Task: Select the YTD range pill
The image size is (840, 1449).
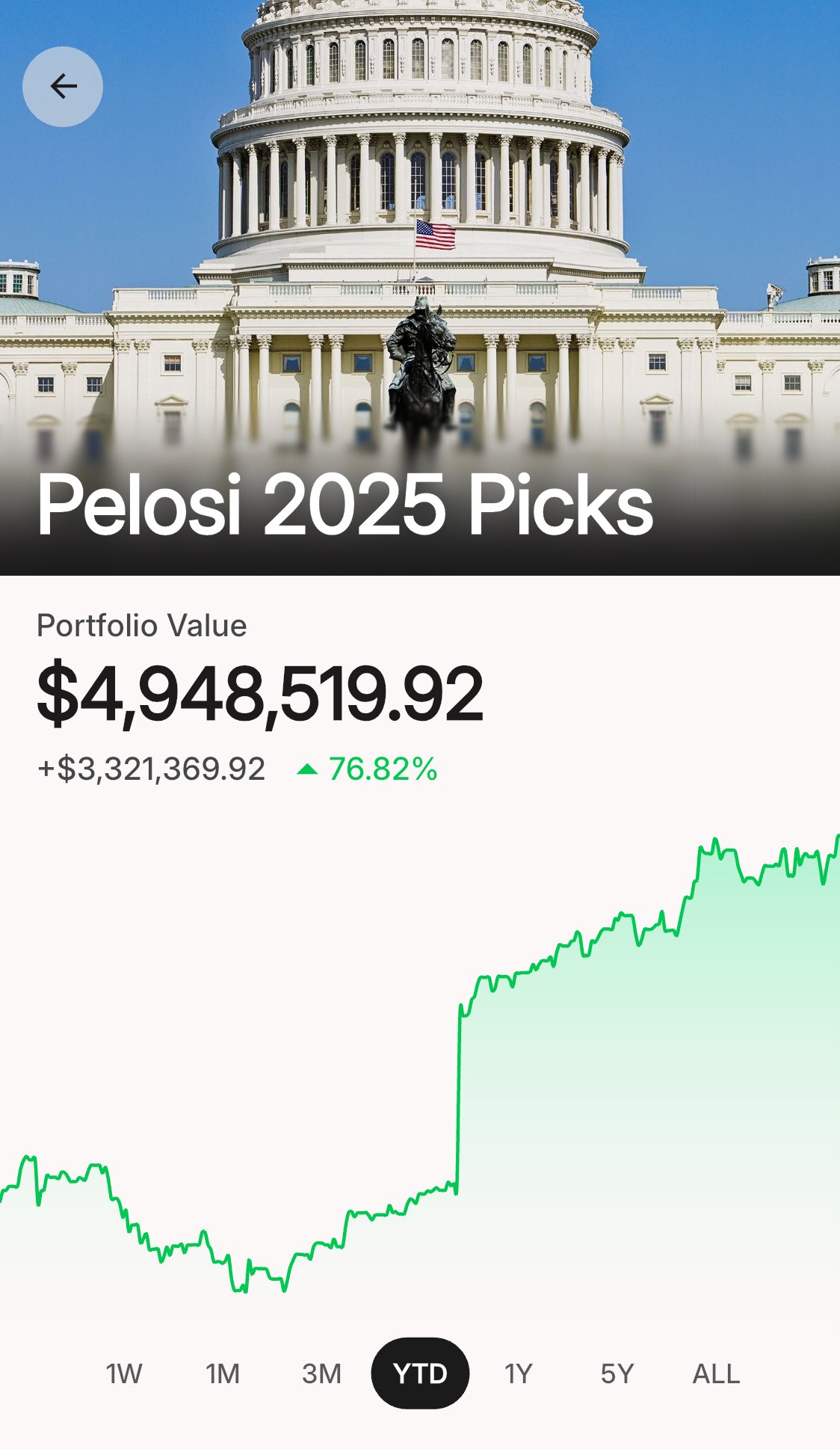Action: tap(420, 1373)
